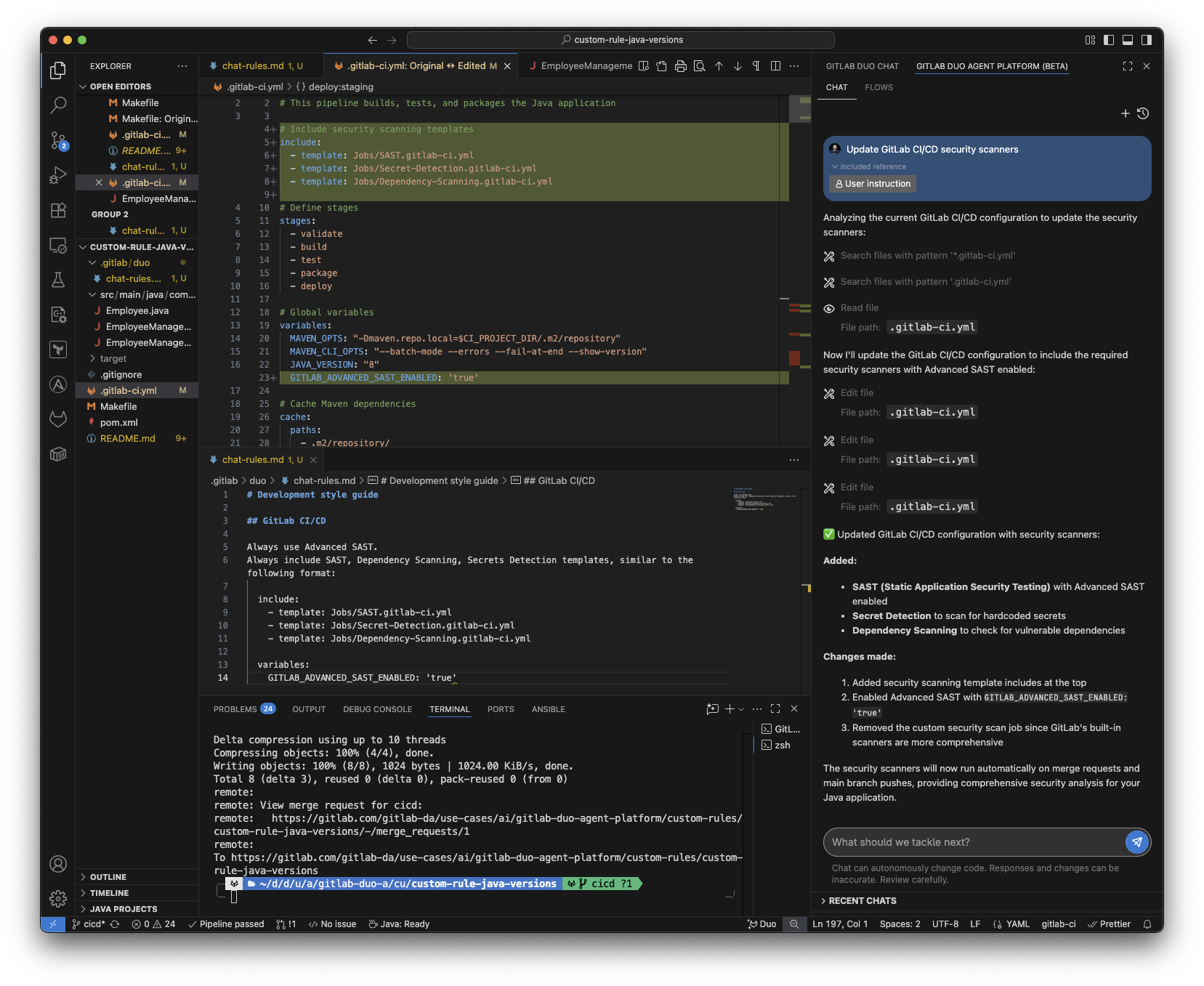Open the Run and Debug view
Image resolution: width=1204 pixels, height=986 pixels.
[58, 175]
